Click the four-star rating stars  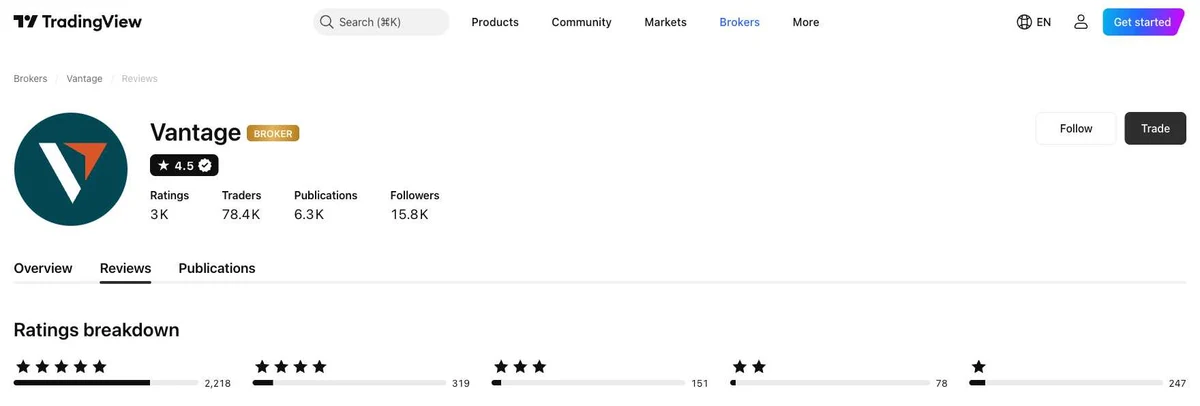(290, 367)
